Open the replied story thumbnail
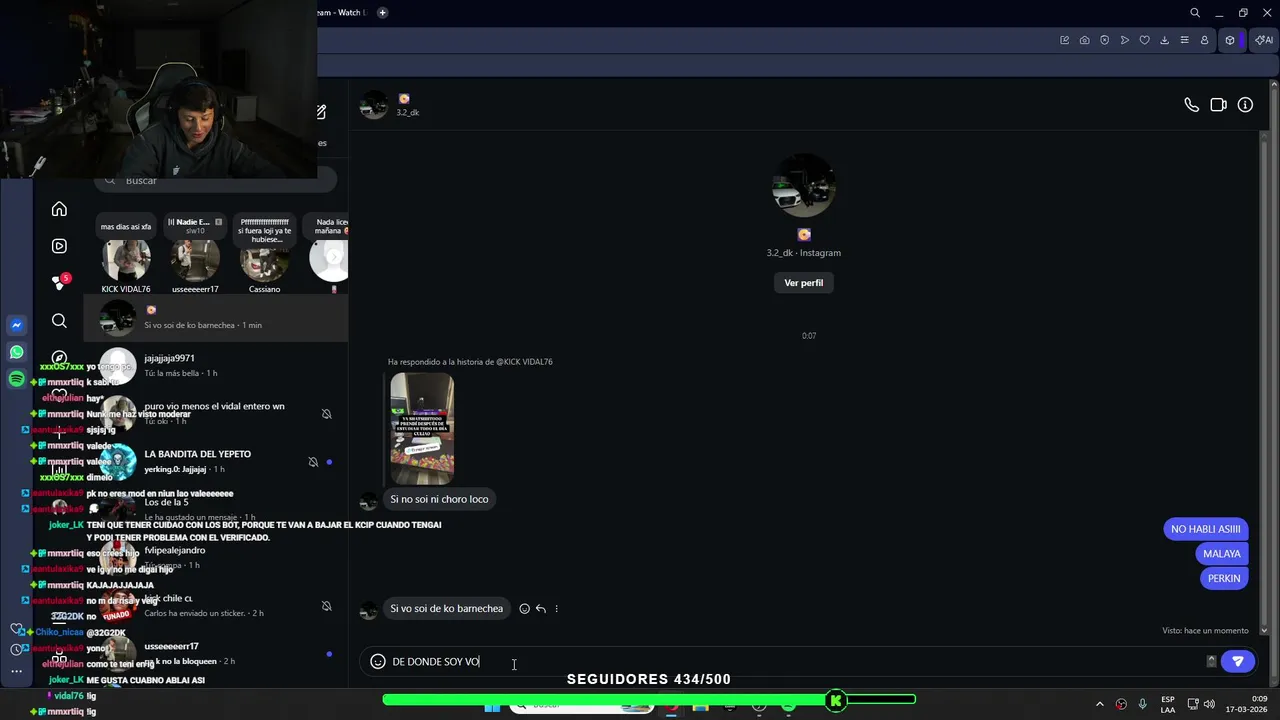1280x720 pixels. (421, 428)
